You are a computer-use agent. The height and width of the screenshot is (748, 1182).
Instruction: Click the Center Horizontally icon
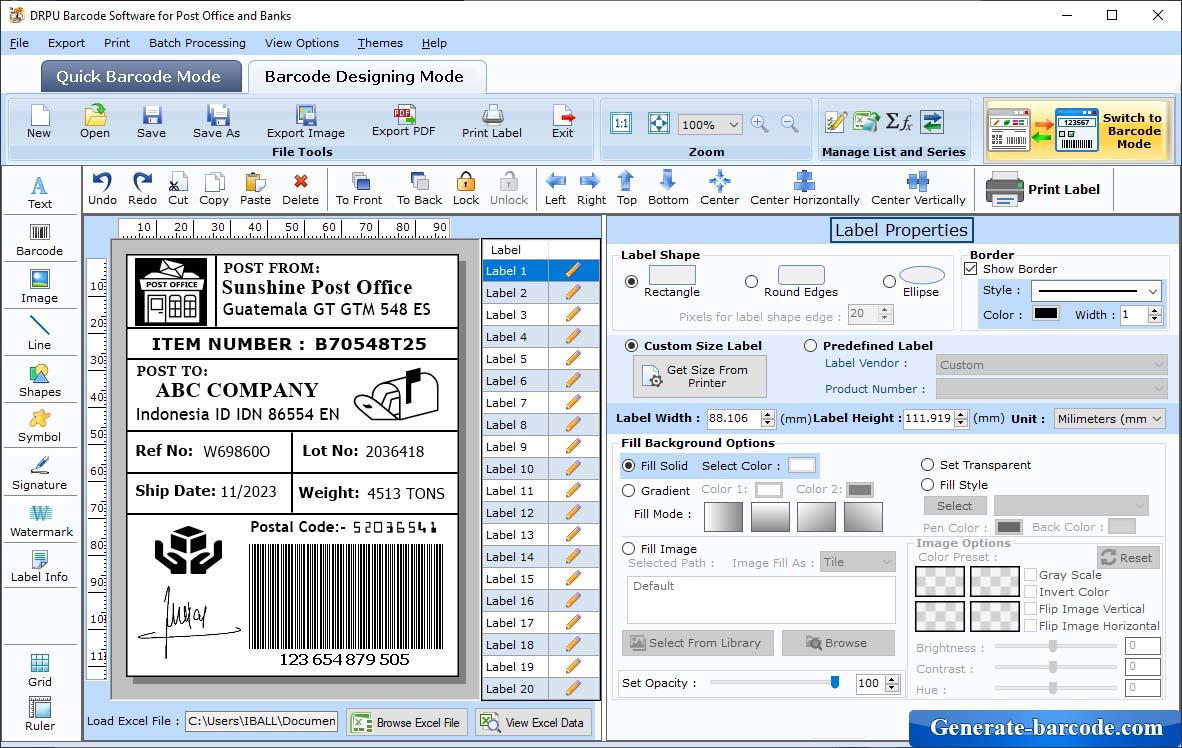click(x=804, y=189)
